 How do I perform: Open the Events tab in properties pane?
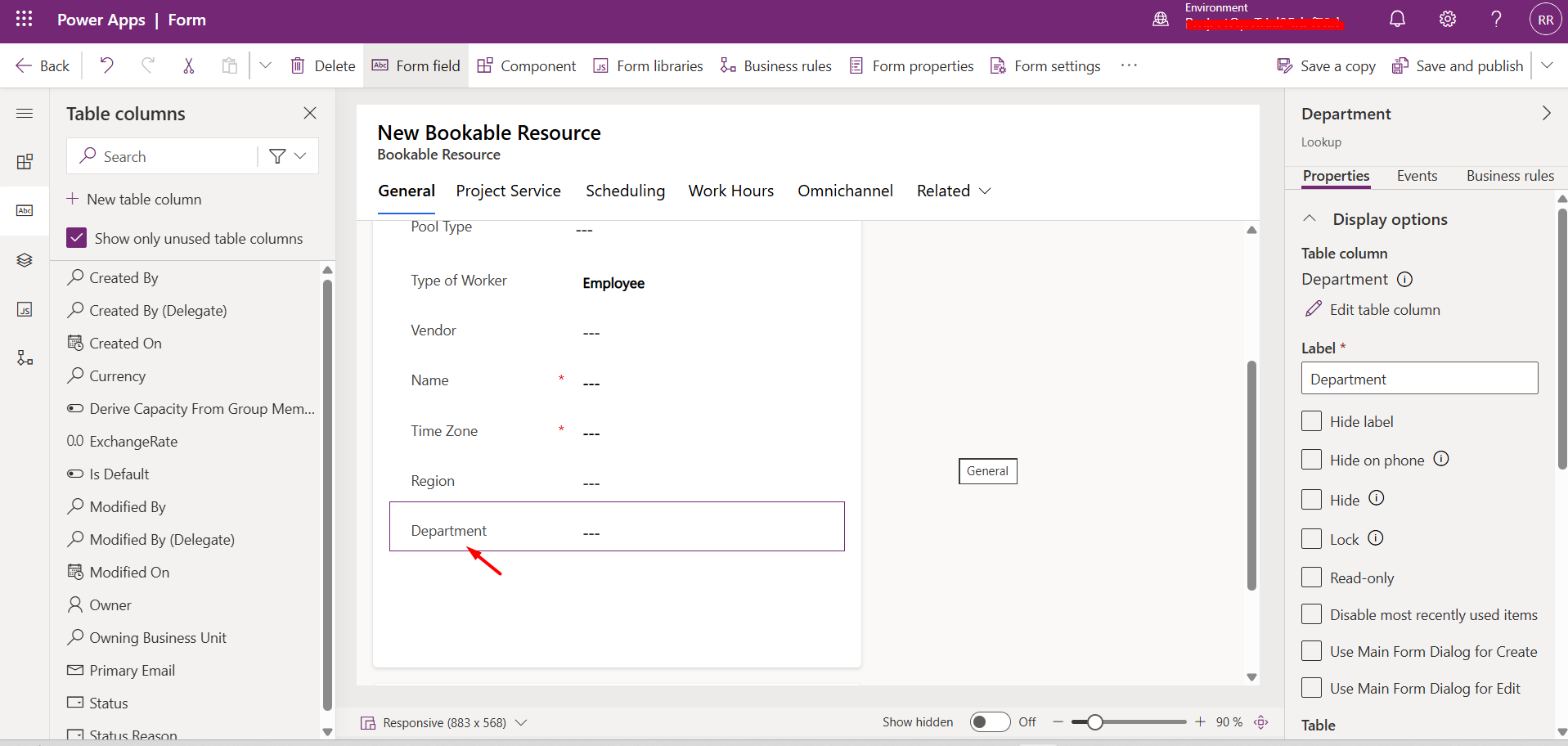click(1417, 176)
